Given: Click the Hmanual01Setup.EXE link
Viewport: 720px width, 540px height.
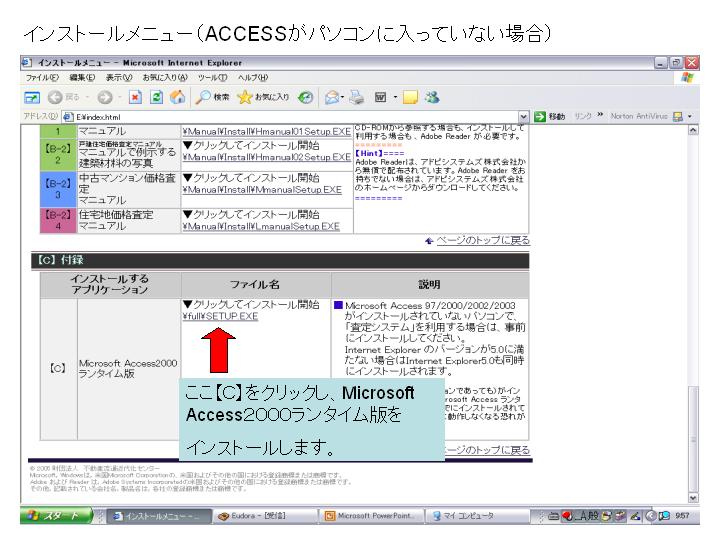Looking at the screenshot, I should point(267,132).
